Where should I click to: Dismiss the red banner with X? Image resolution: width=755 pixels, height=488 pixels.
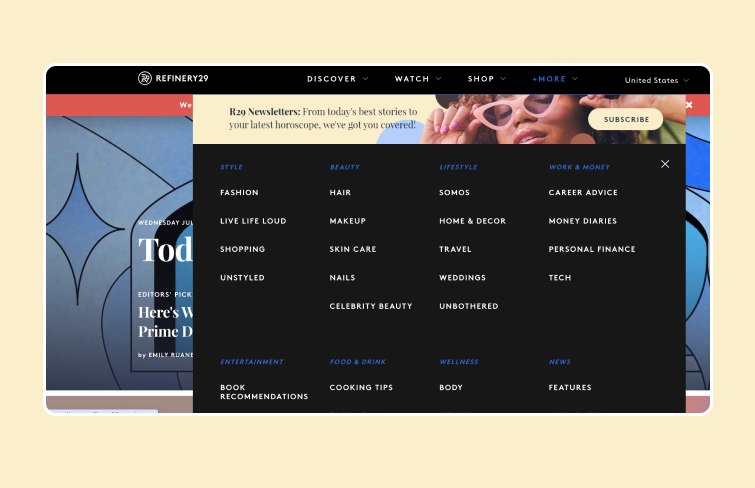pyautogui.click(x=689, y=105)
